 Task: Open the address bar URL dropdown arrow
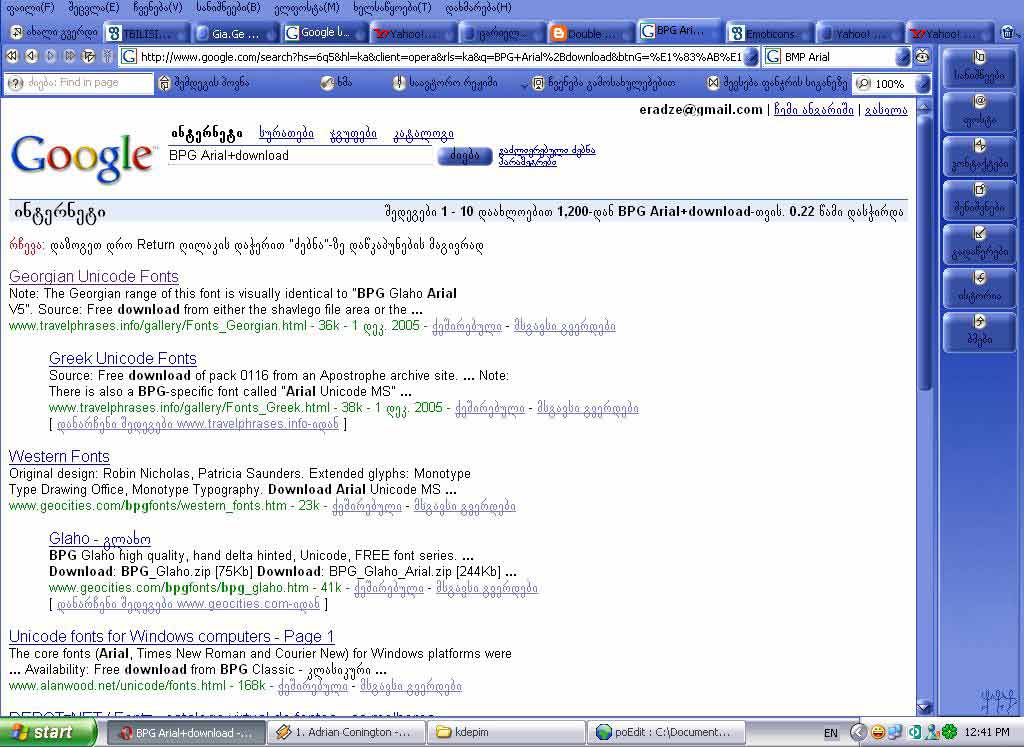pyautogui.click(x=751, y=57)
